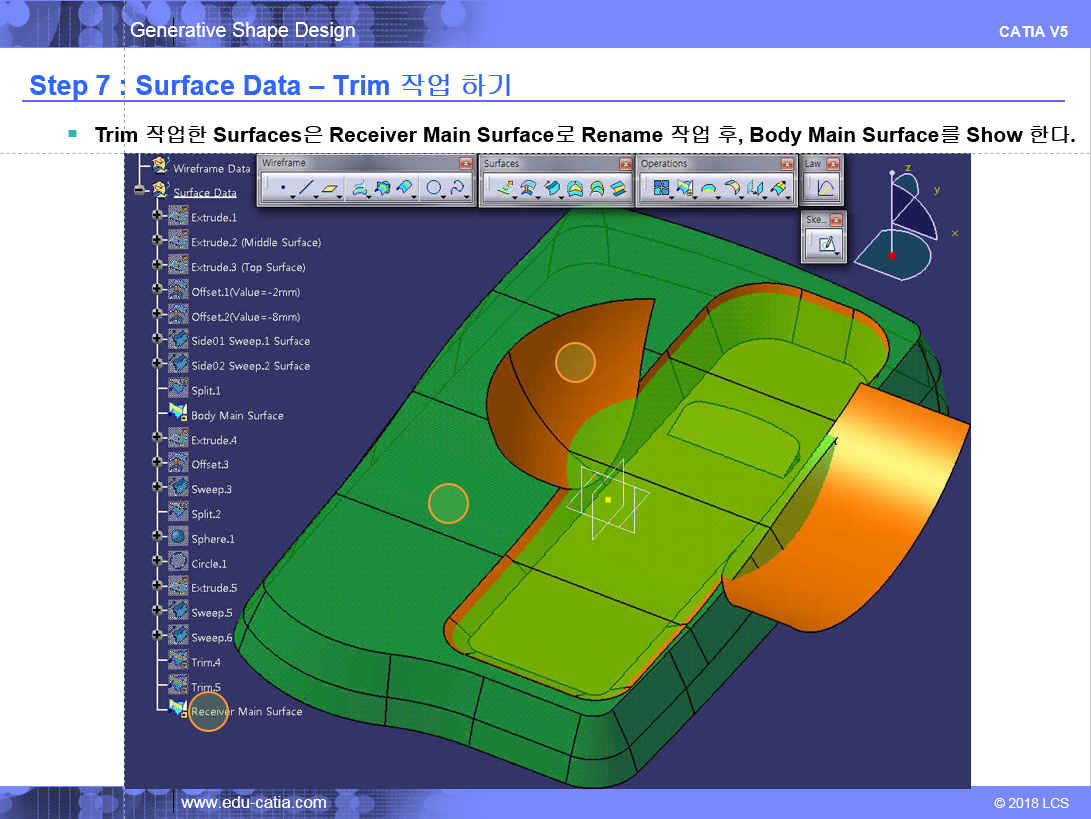
Task: Expand the Extrude.1 tree node
Action: click(157, 217)
